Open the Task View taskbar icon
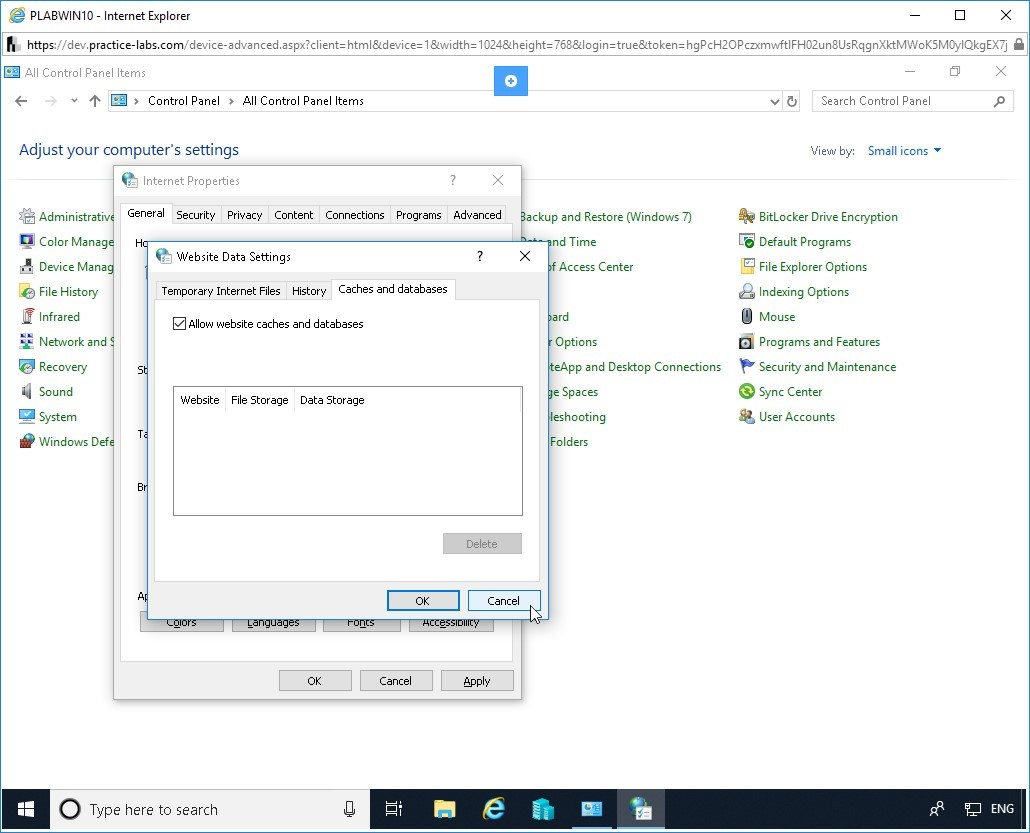This screenshot has height=833, width=1030. [393, 809]
